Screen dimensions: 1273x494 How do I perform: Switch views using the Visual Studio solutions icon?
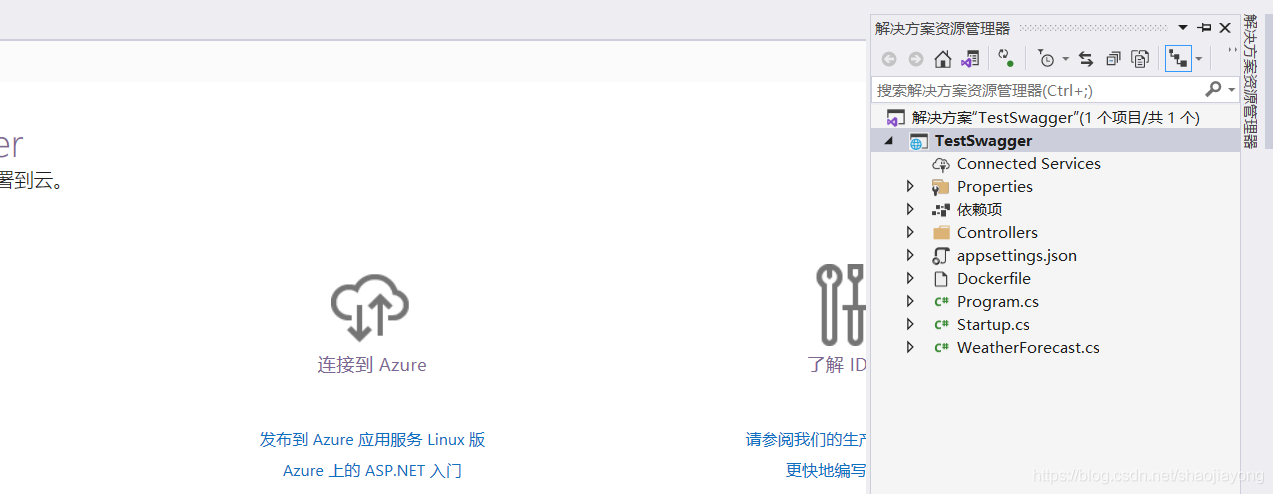pos(969,59)
